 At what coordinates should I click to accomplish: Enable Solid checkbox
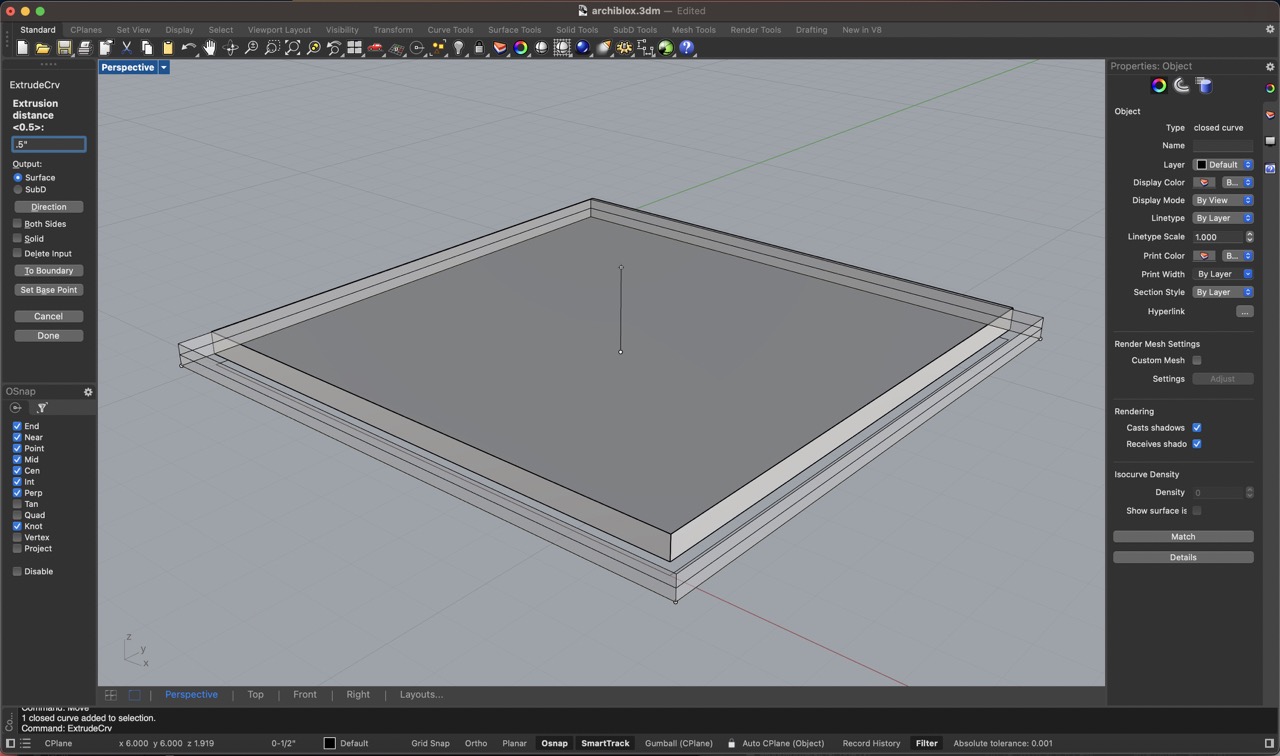coord(17,239)
